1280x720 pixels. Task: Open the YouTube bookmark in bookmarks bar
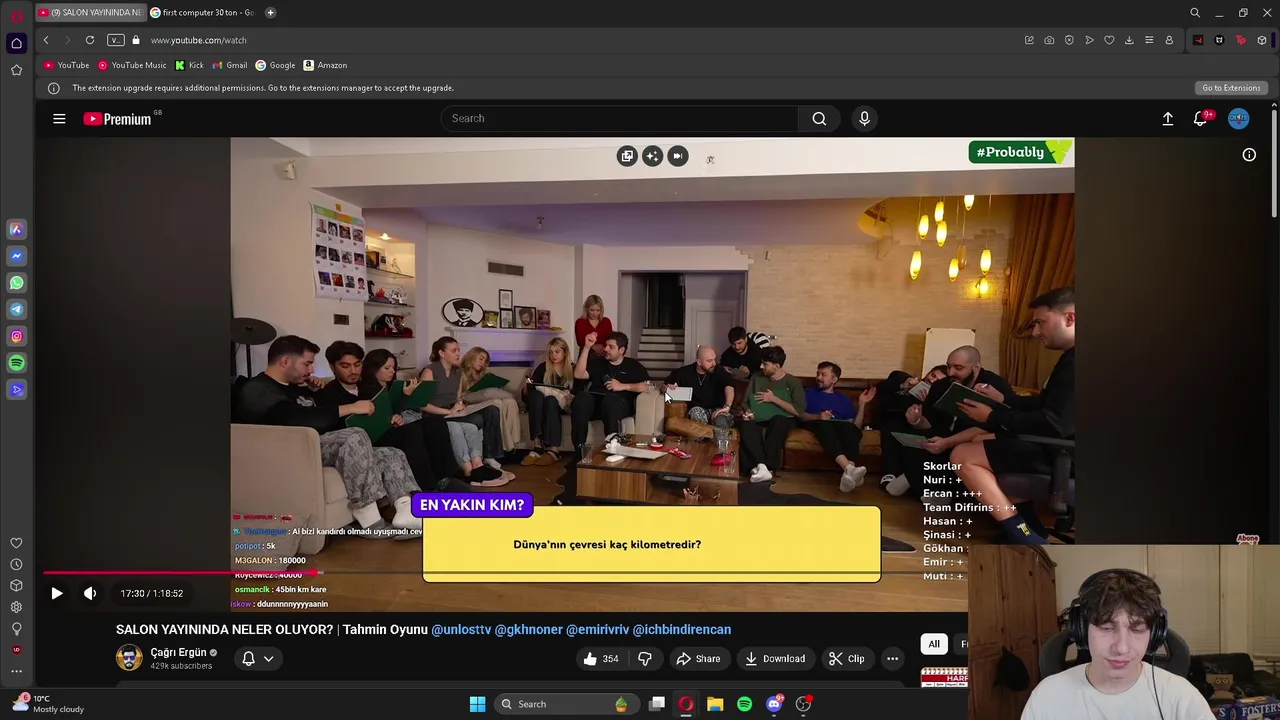(x=66, y=65)
